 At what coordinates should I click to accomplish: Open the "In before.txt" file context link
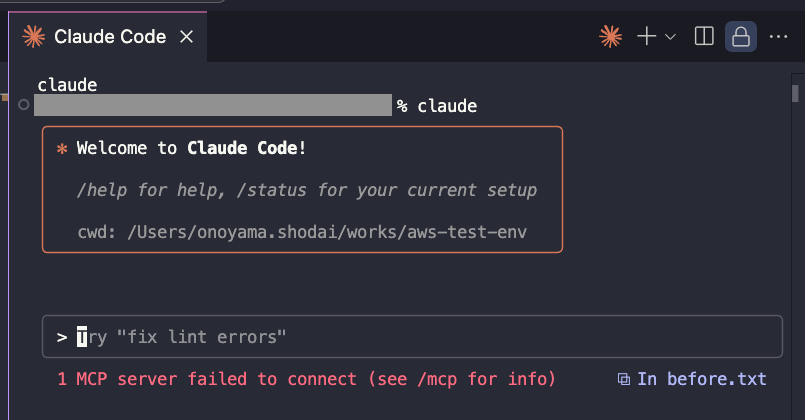point(701,379)
